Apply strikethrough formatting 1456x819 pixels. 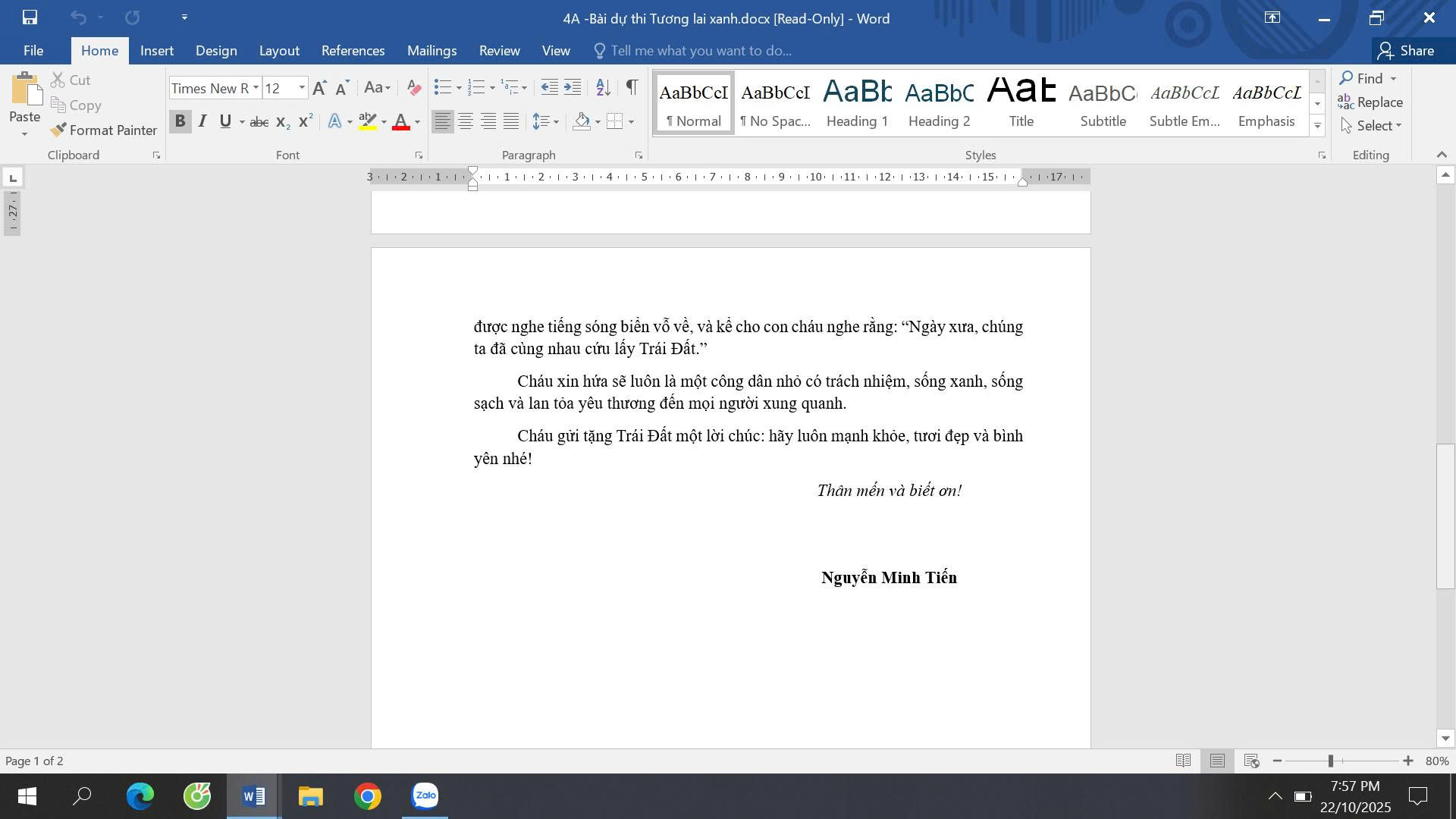tap(259, 121)
